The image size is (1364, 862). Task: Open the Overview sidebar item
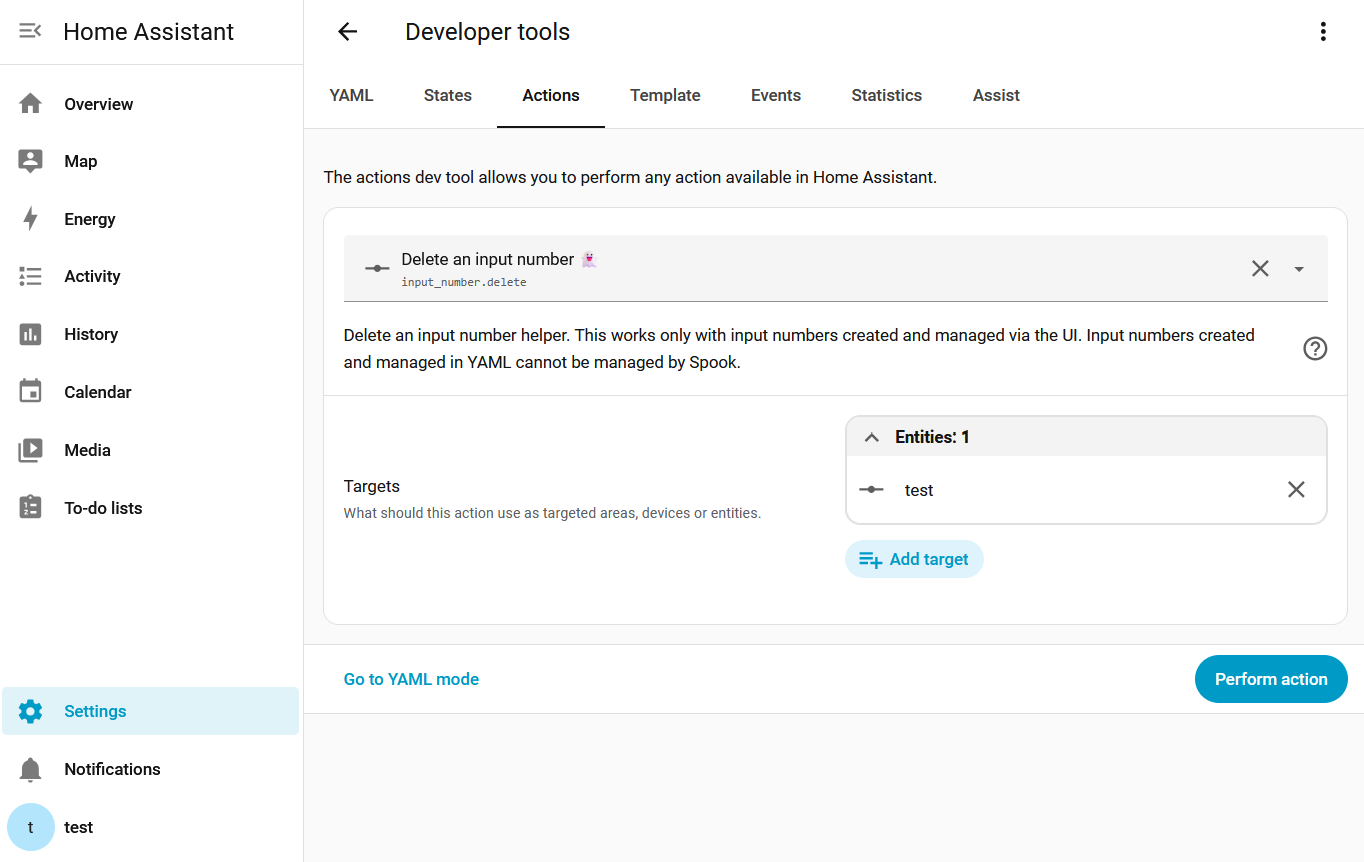(151, 104)
